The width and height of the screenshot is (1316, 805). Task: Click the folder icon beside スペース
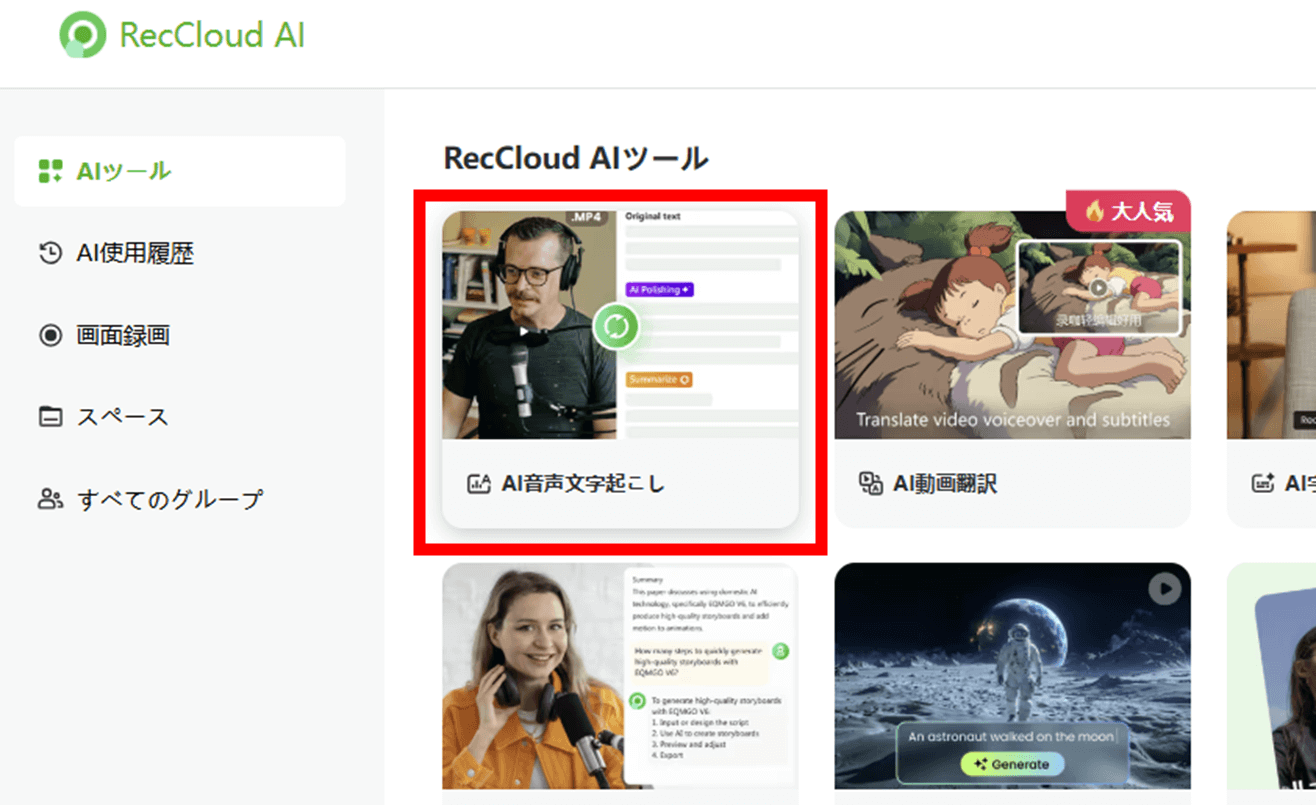coord(50,417)
